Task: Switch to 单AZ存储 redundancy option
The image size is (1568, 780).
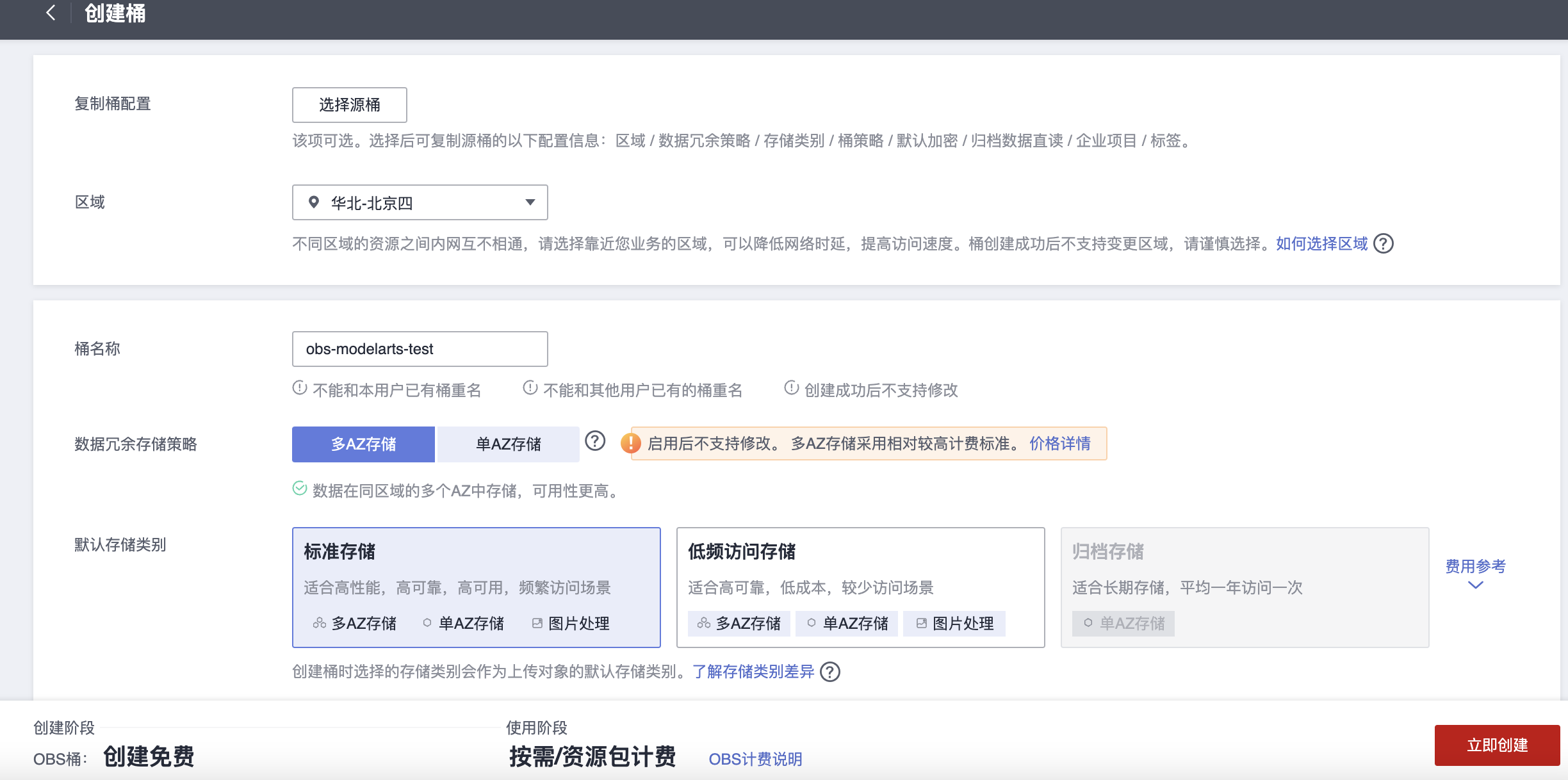Action: (508, 444)
